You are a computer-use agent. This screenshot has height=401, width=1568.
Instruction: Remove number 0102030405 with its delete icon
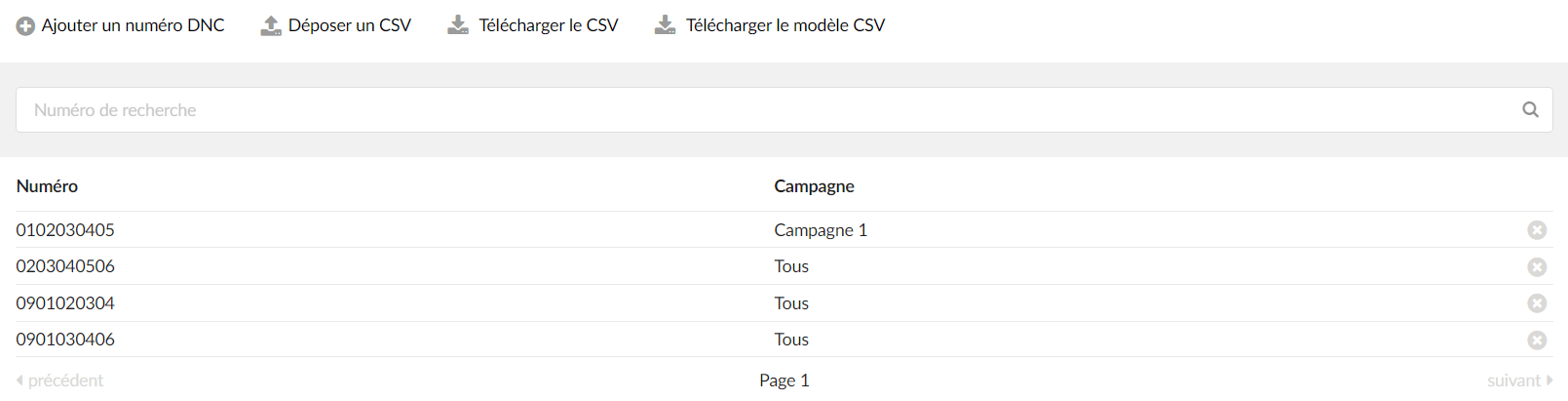click(x=1537, y=230)
